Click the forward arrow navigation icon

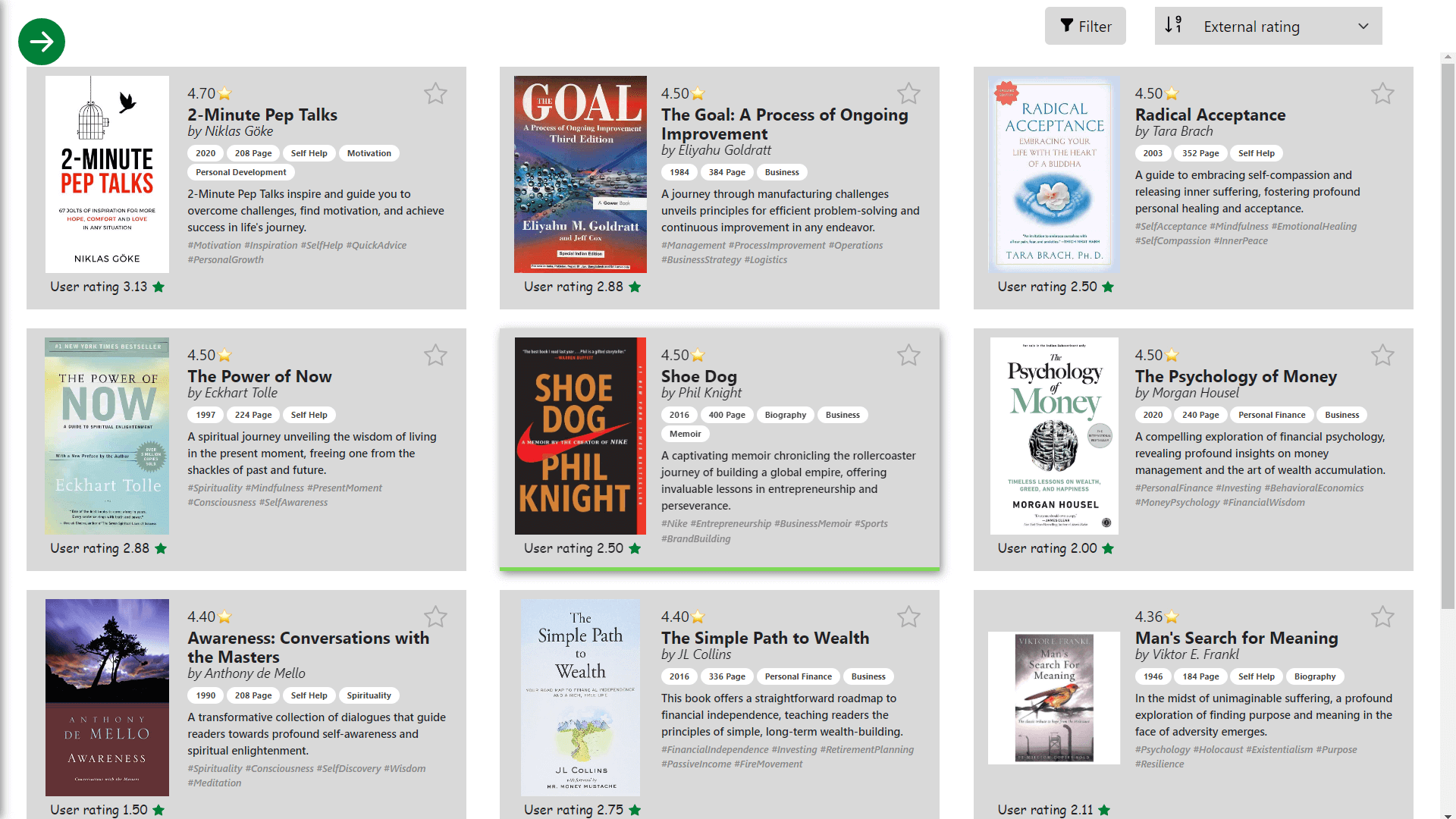pyautogui.click(x=42, y=41)
